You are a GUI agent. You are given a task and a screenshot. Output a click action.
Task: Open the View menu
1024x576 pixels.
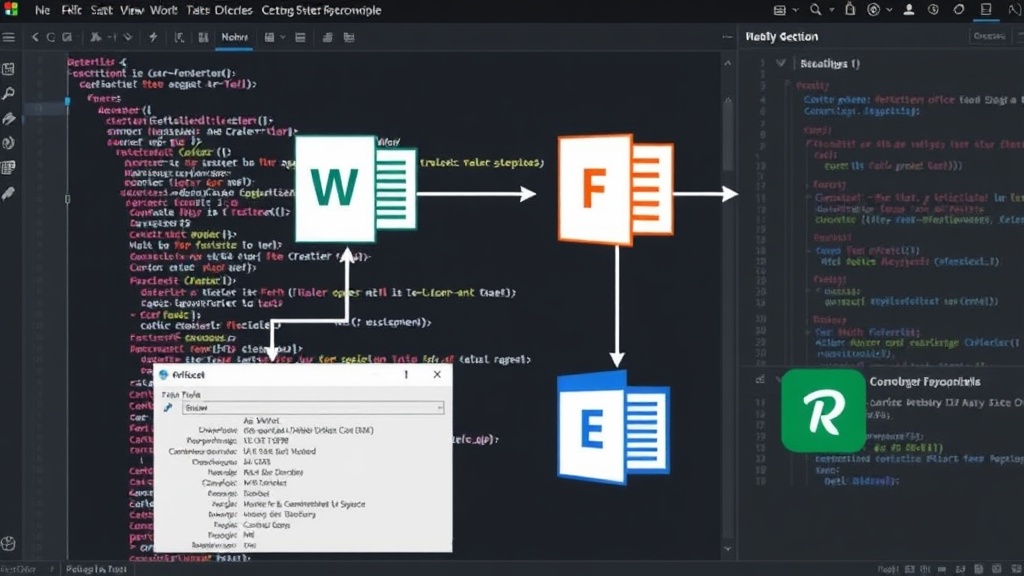[131, 10]
